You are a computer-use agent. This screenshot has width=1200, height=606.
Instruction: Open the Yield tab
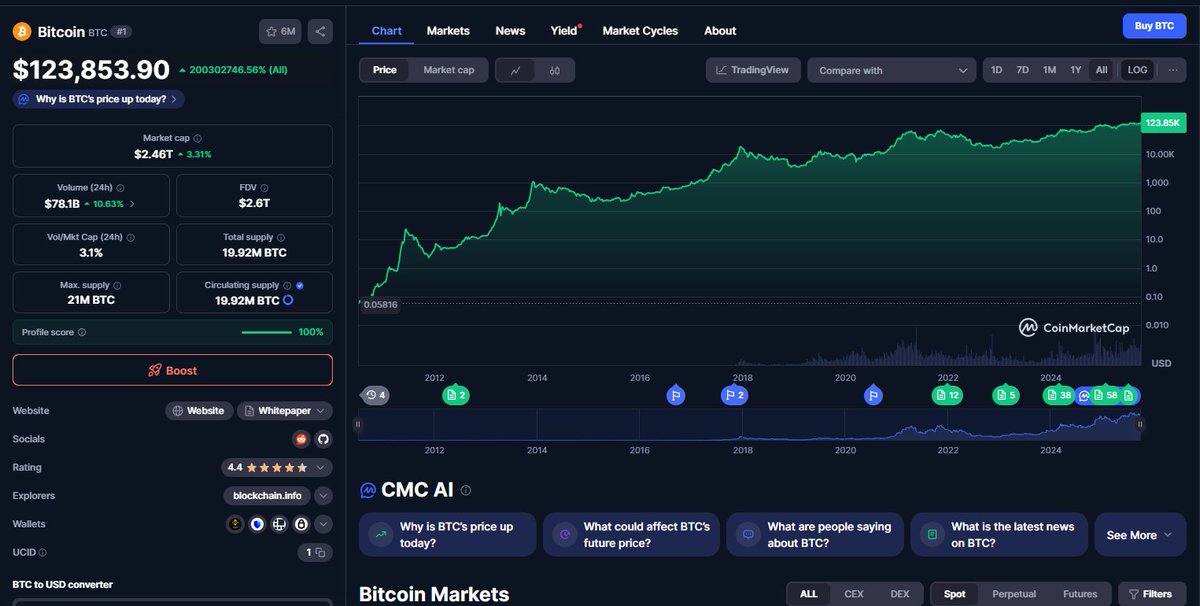click(565, 31)
